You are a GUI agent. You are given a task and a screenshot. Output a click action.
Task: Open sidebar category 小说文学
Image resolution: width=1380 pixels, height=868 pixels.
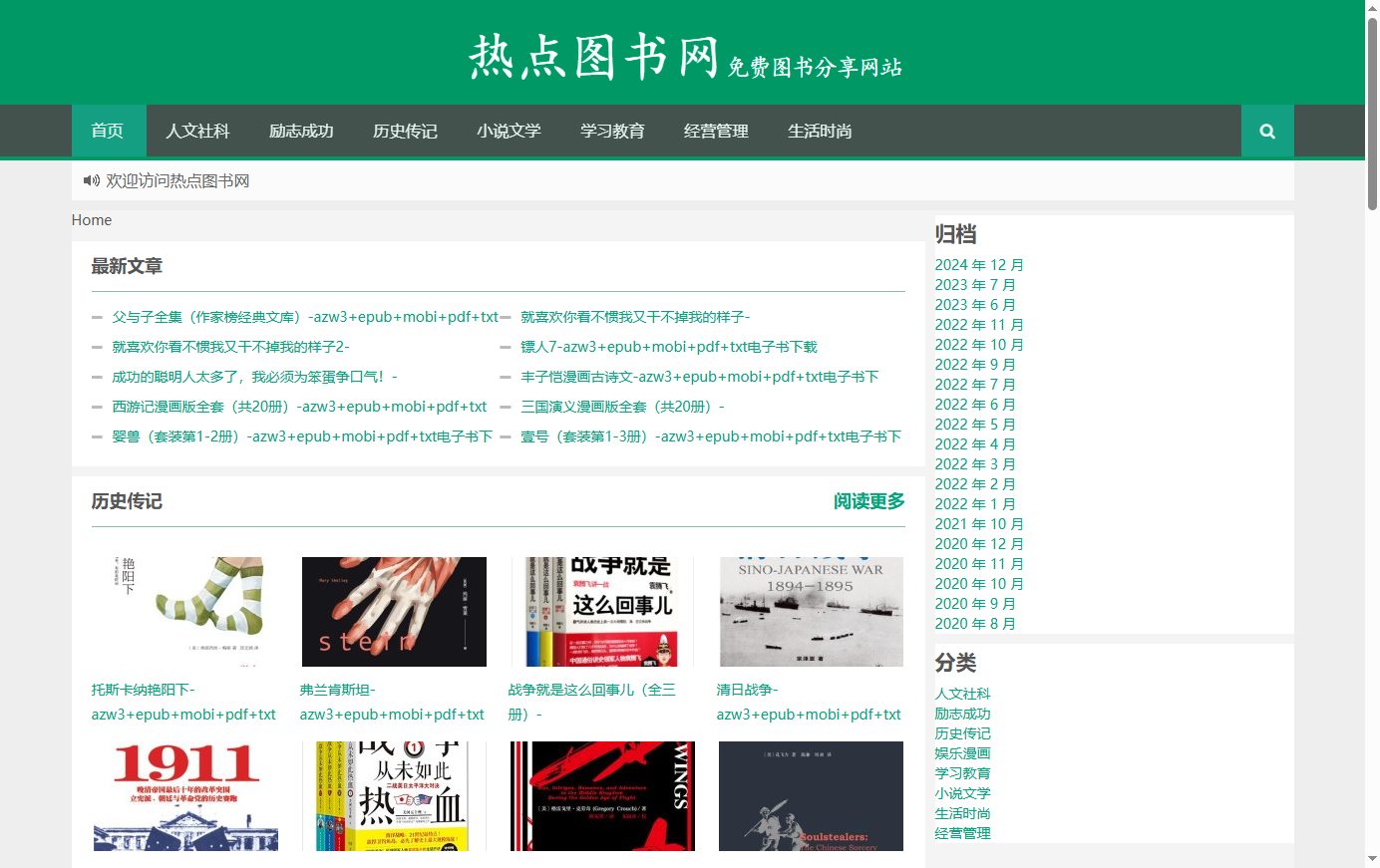963,793
